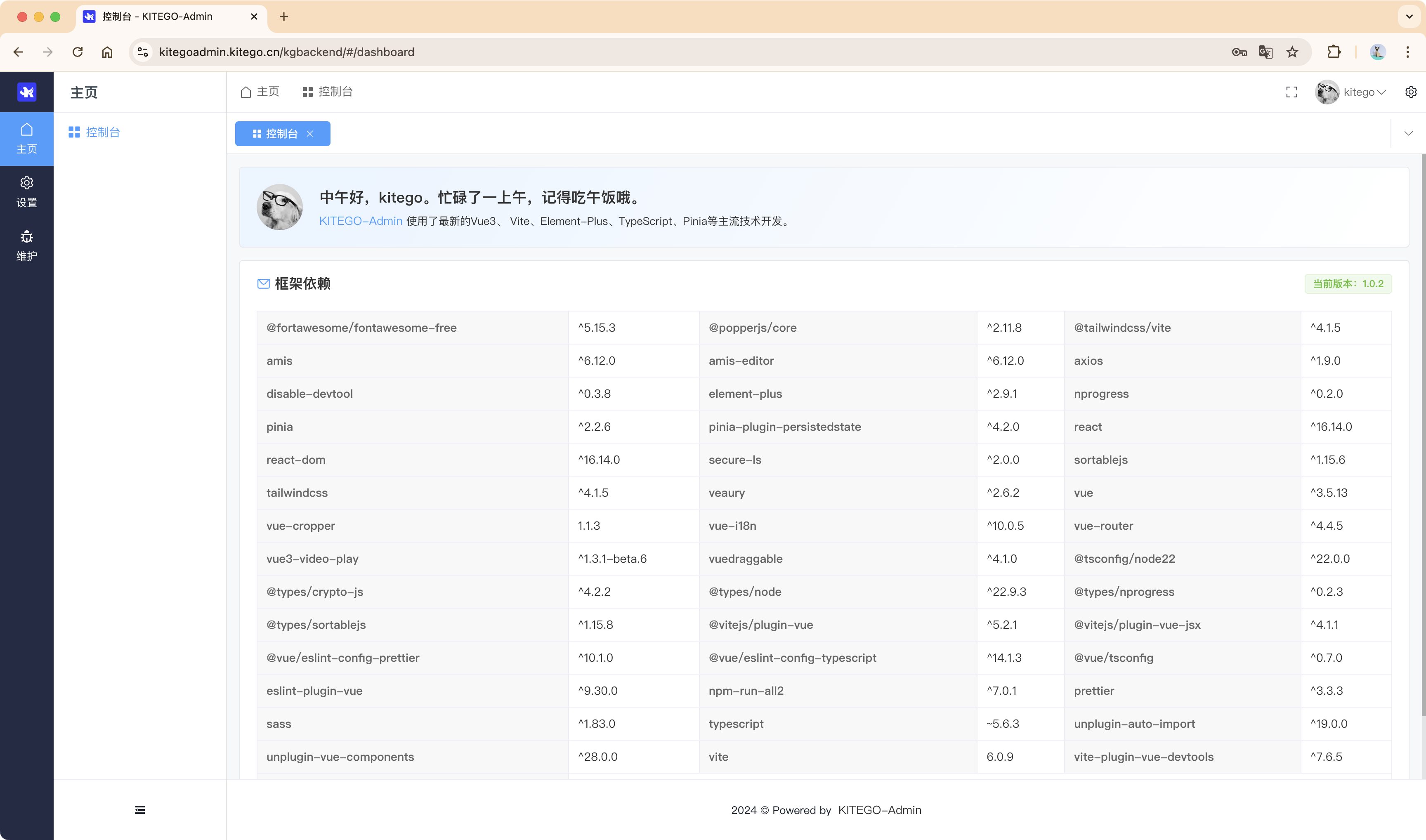Click the ^1.3.1-beta.6 version cell
This screenshot has width=1426, height=840.
click(633, 559)
